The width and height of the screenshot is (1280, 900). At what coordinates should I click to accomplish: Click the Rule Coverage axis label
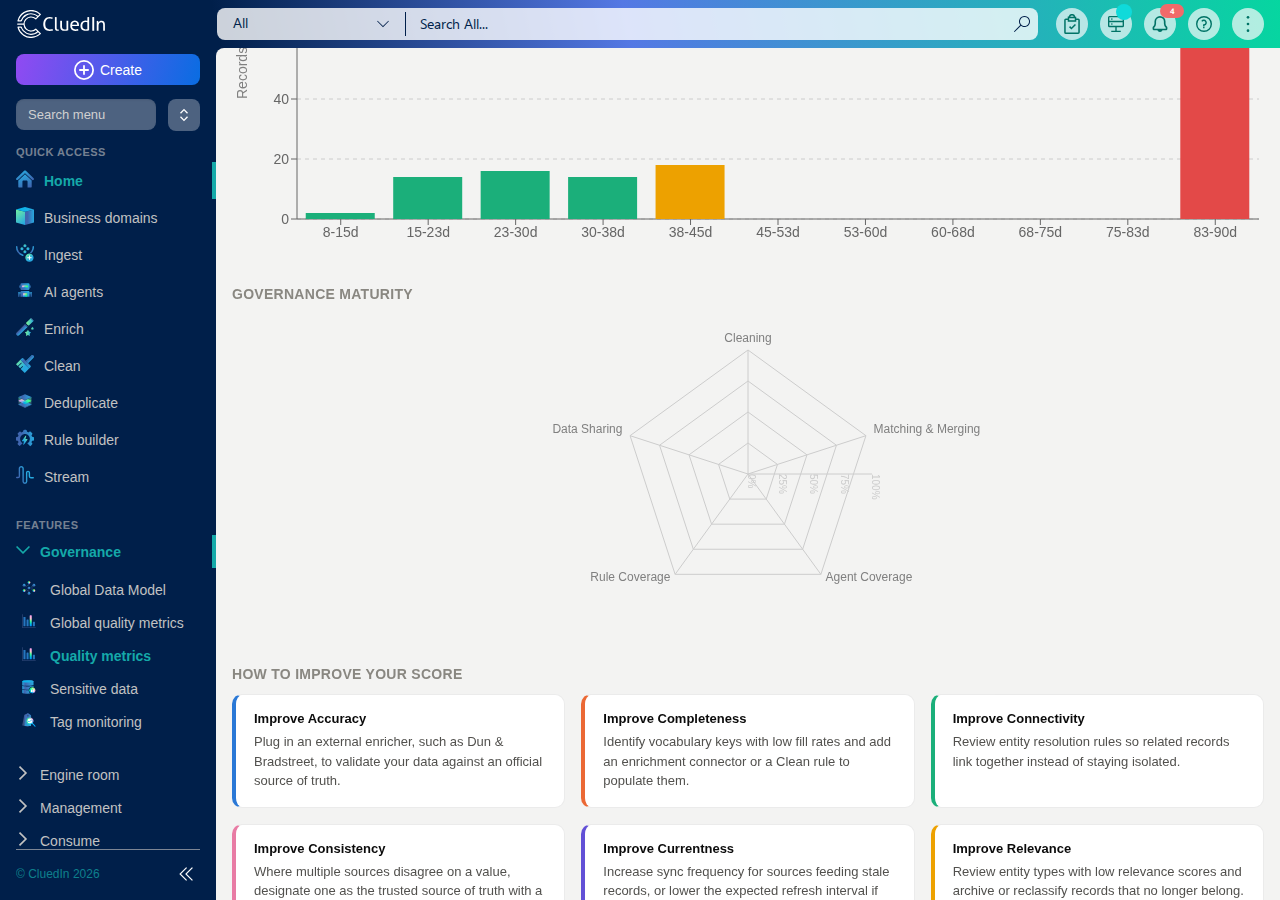pyautogui.click(x=630, y=577)
